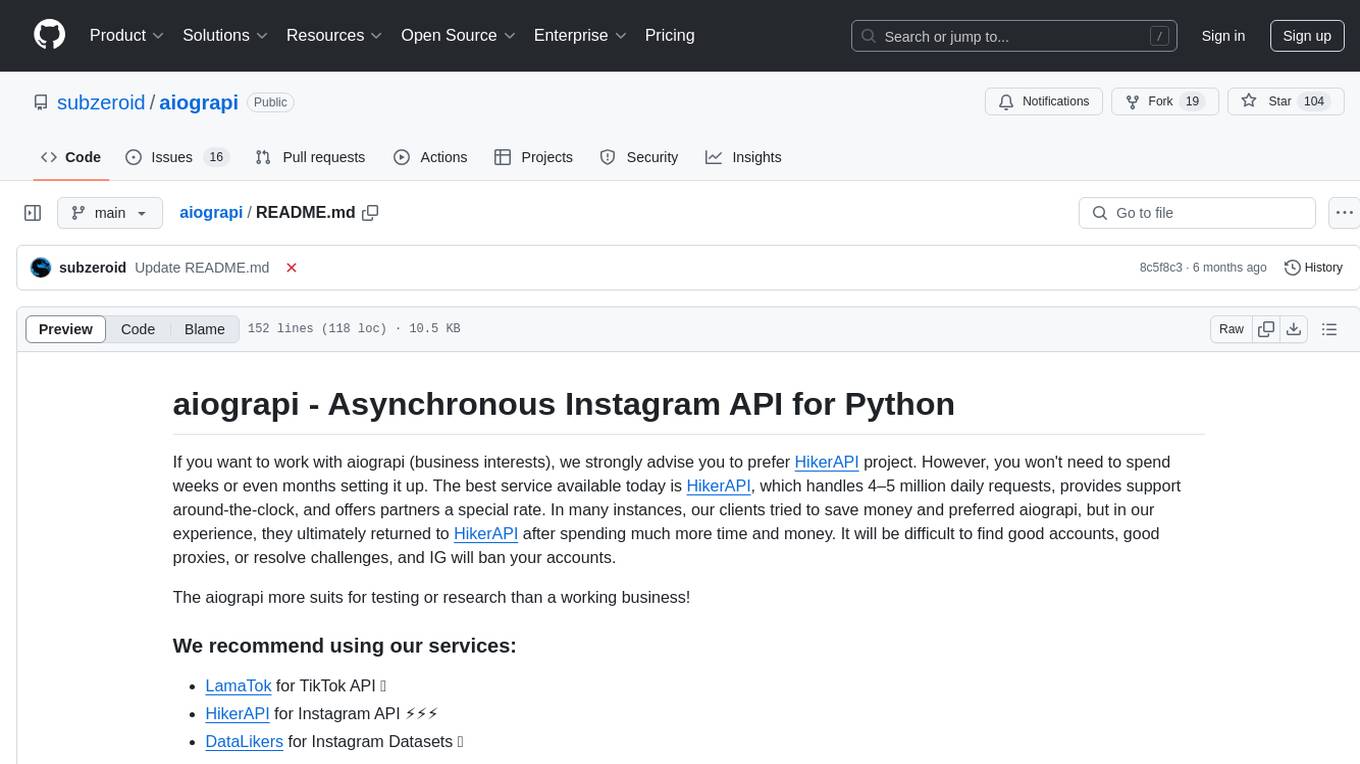Open the Insights tab
This screenshot has width=1360, height=764.
pyautogui.click(x=743, y=157)
